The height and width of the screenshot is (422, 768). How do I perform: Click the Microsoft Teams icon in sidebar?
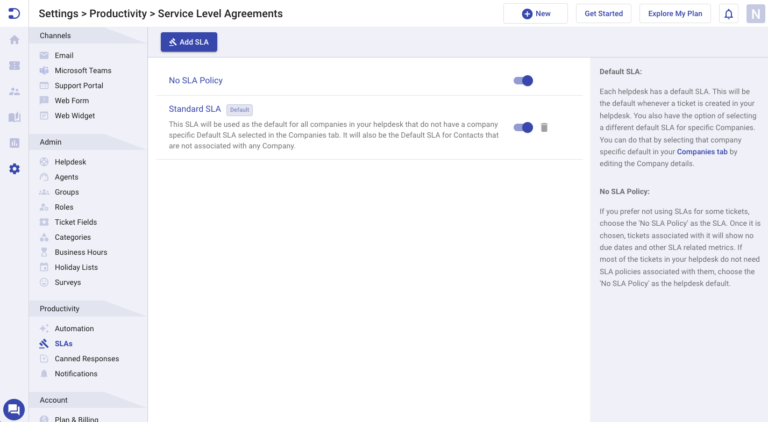(44, 70)
